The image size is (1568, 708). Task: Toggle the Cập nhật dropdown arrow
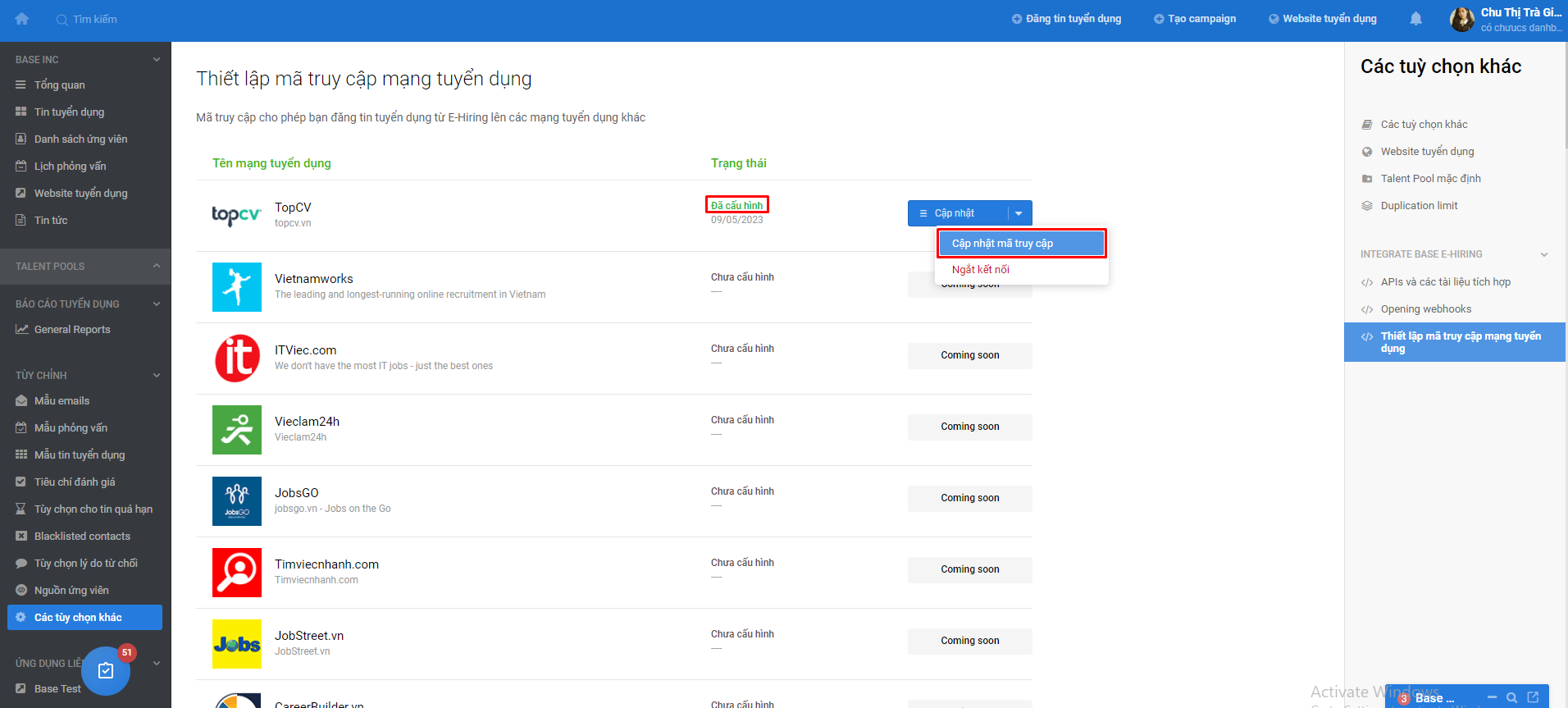[x=1019, y=213]
